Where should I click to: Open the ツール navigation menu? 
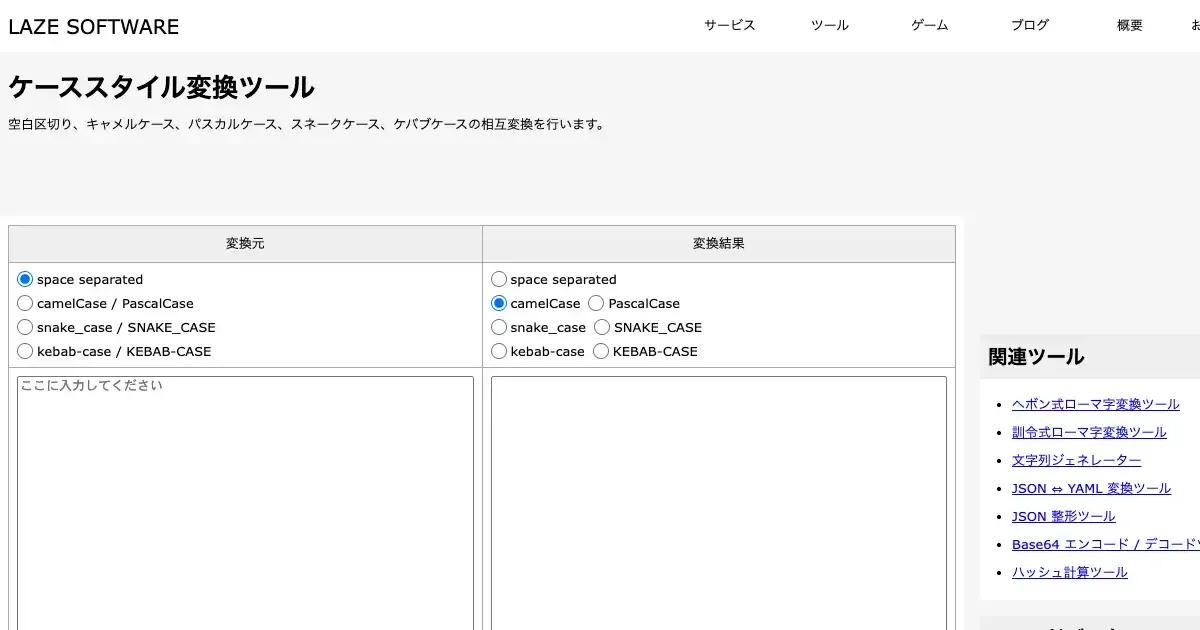829,26
